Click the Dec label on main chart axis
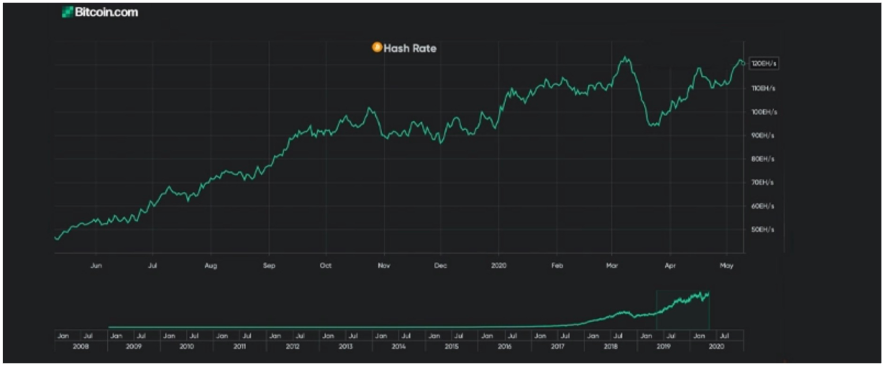888x367 pixels. [440, 265]
